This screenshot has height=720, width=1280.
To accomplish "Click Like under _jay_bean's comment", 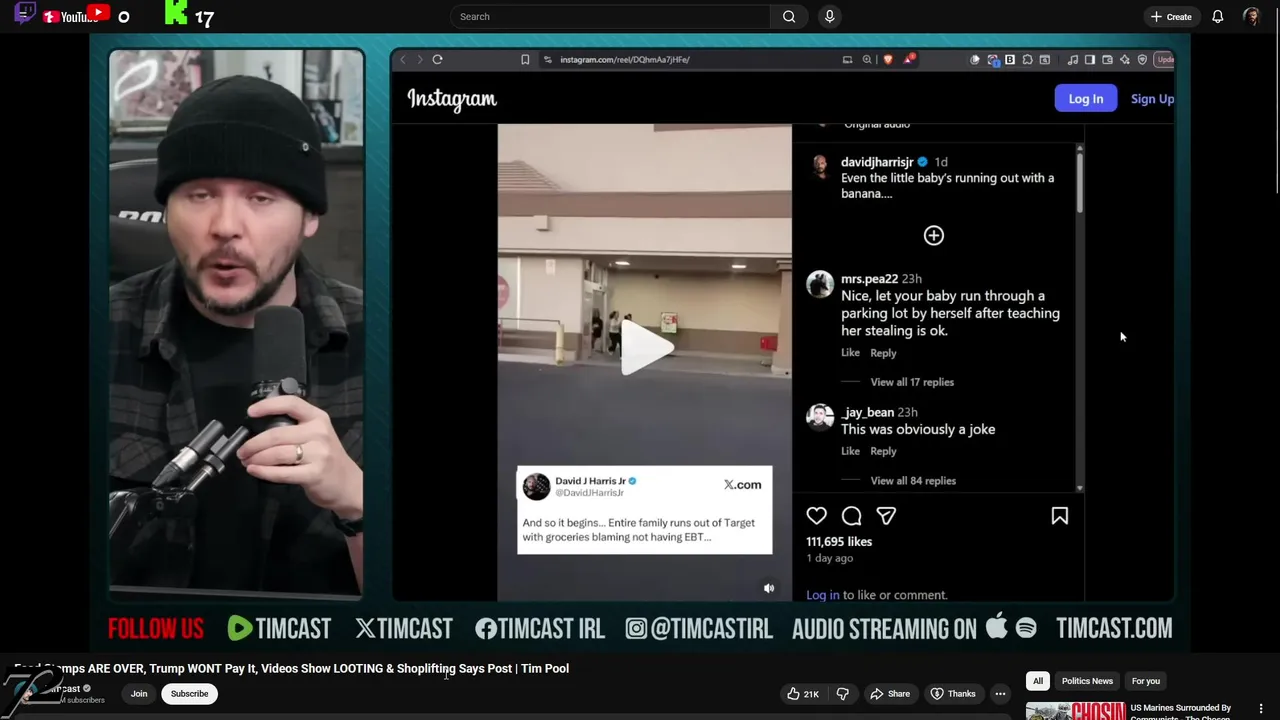I will [x=850, y=450].
